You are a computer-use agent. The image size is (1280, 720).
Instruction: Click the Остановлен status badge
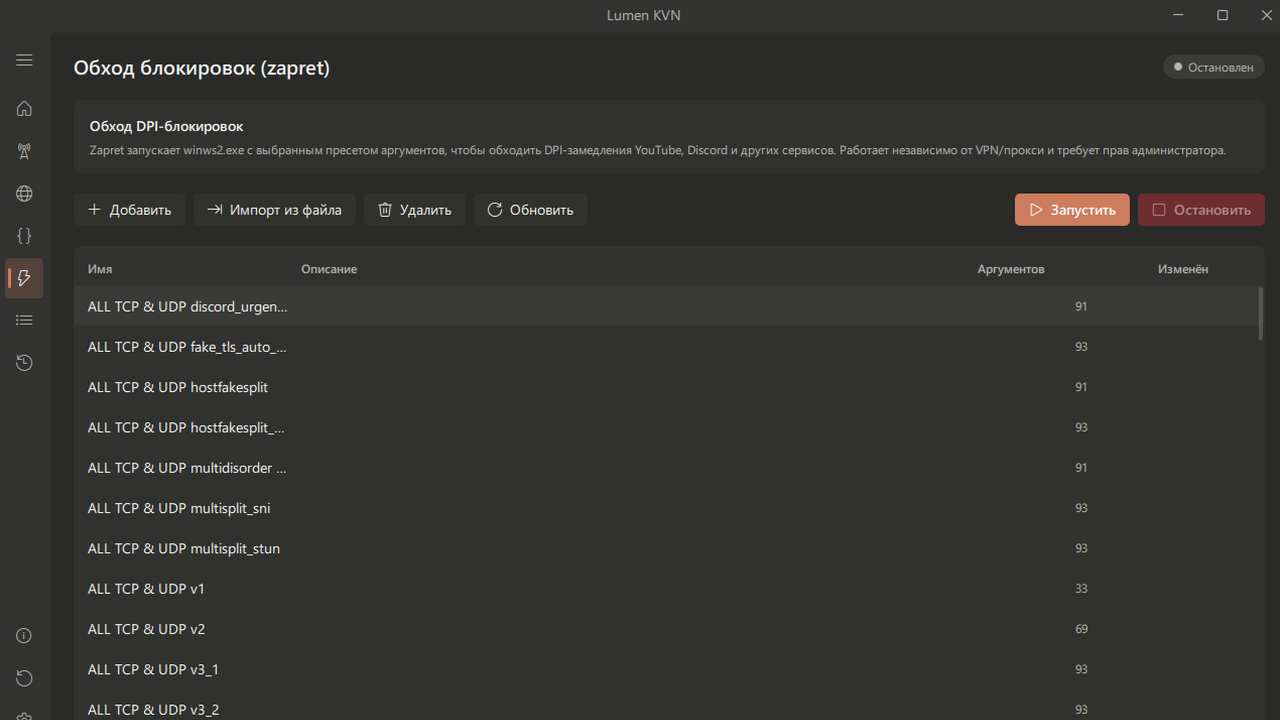tap(1213, 67)
